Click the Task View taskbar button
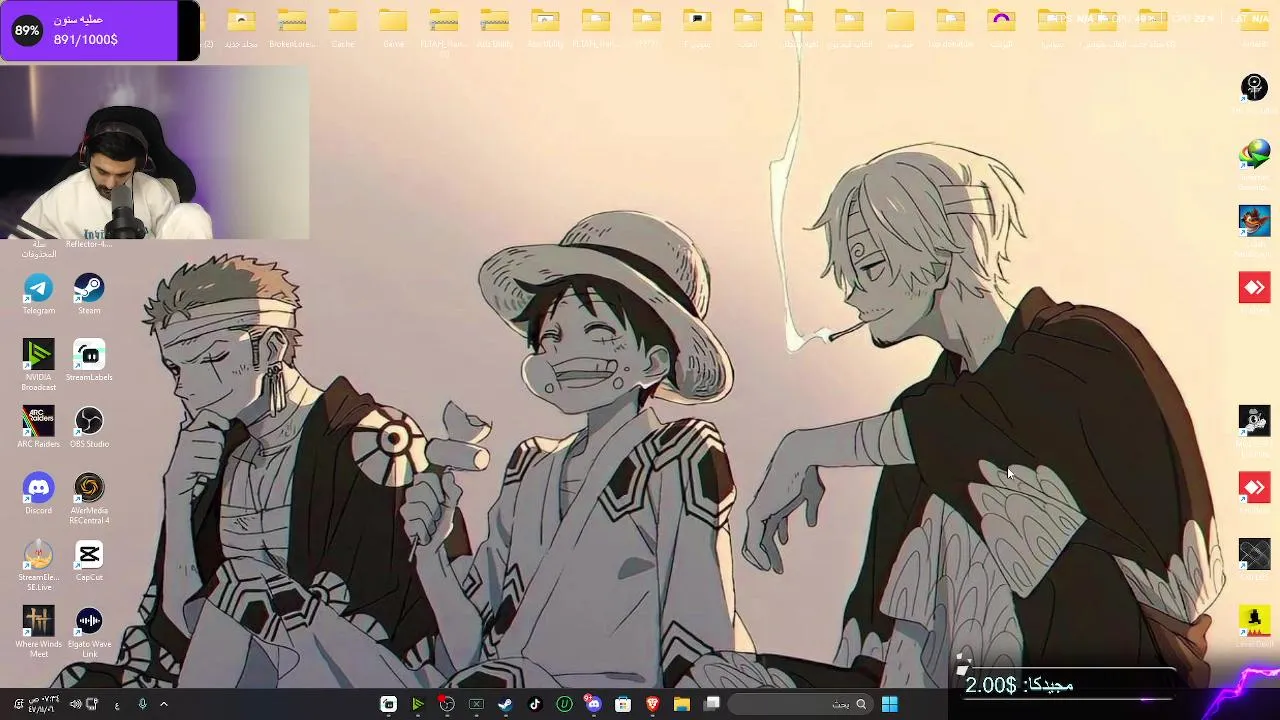Viewport: 1280px width, 720px height. pos(712,704)
